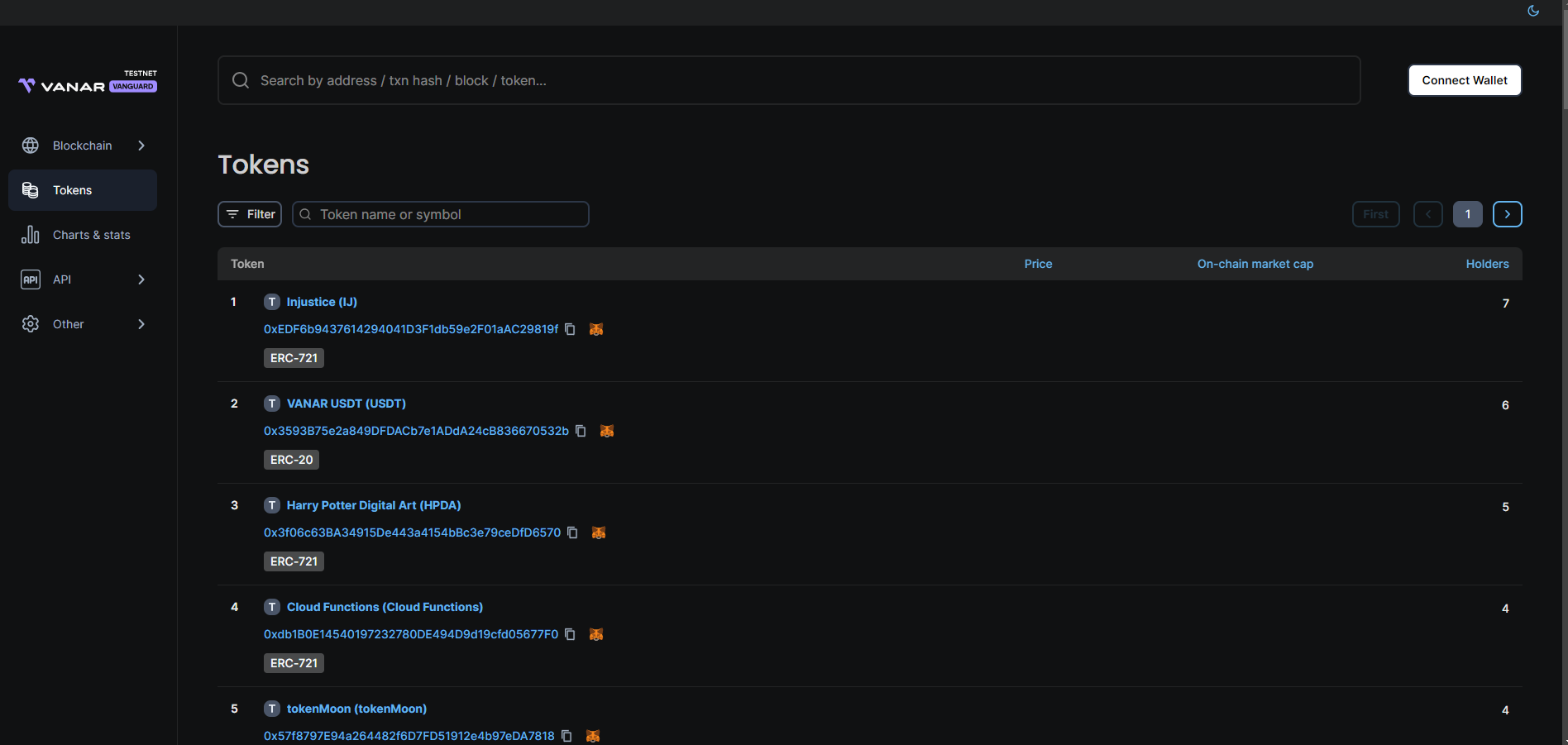The width and height of the screenshot is (1568, 745).
Task: Open Charts & stats page
Action: (x=91, y=235)
